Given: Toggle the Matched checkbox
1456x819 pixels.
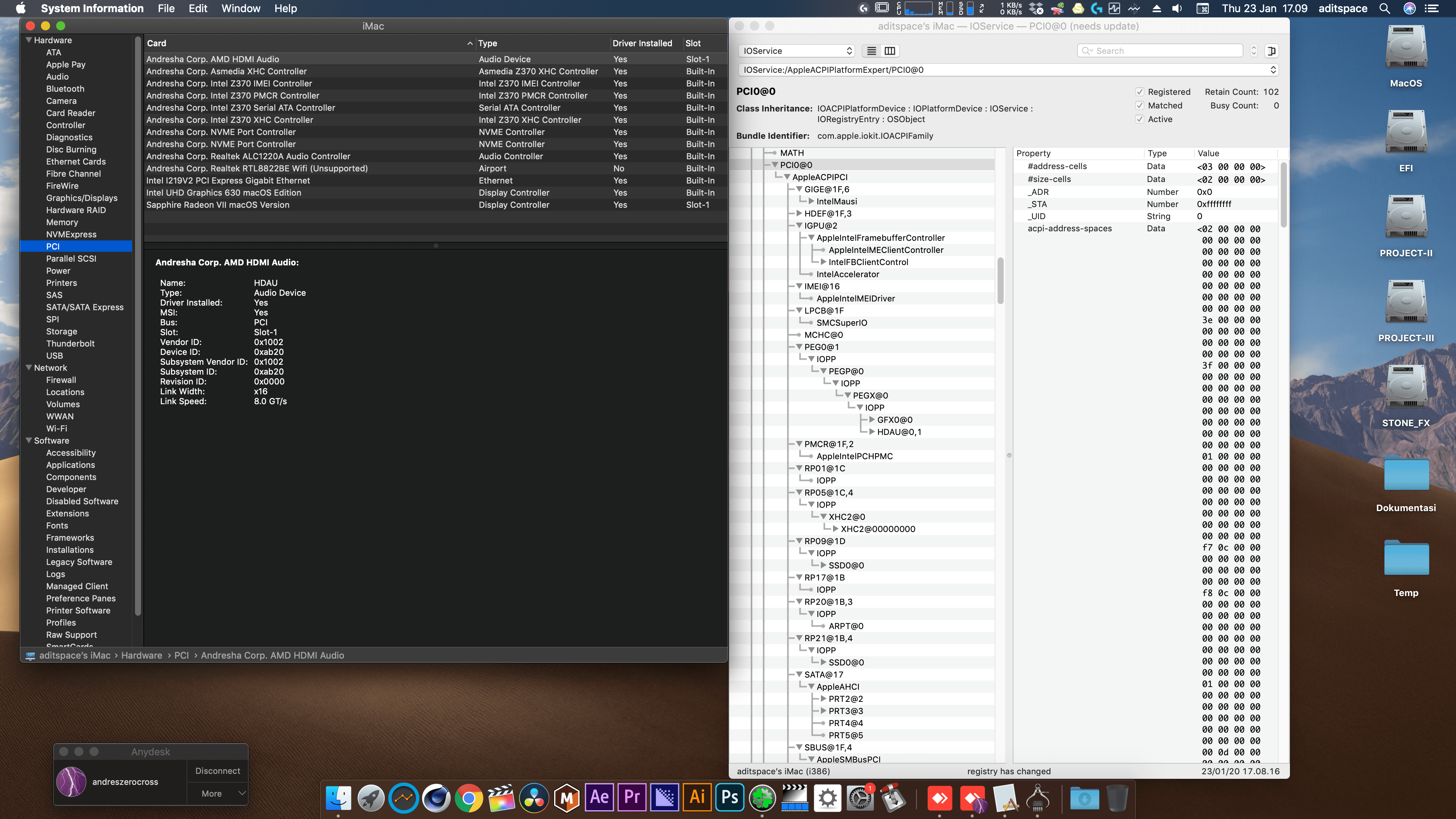Looking at the screenshot, I should 1139,106.
